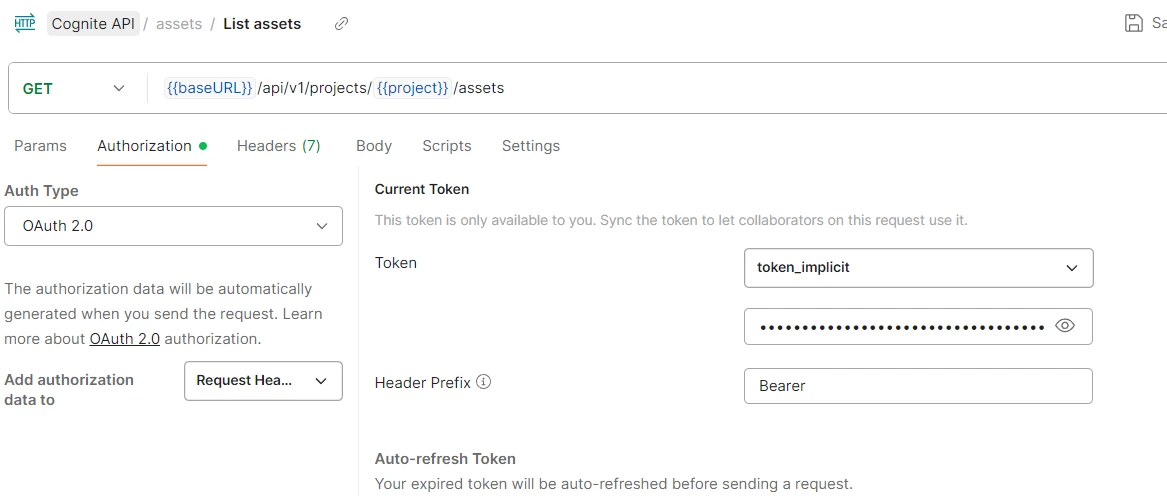The height and width of the screenshot is (496, 1167).
Task: Click the assets breadcrumb folder
Action: click(179, 24)
